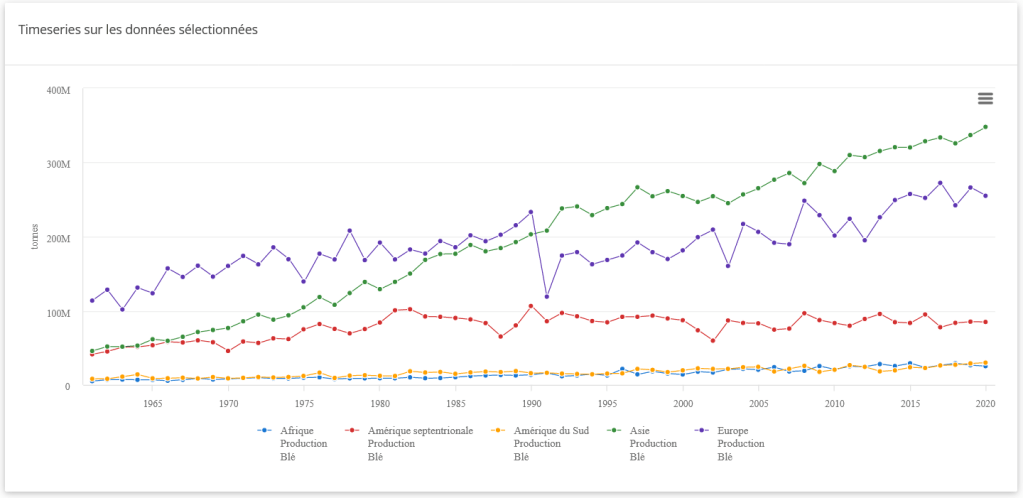Viewport: 1023px width, 498px height.
Task: Toggle Asie Production Blé legend text
Action: (x=653, y=443)
